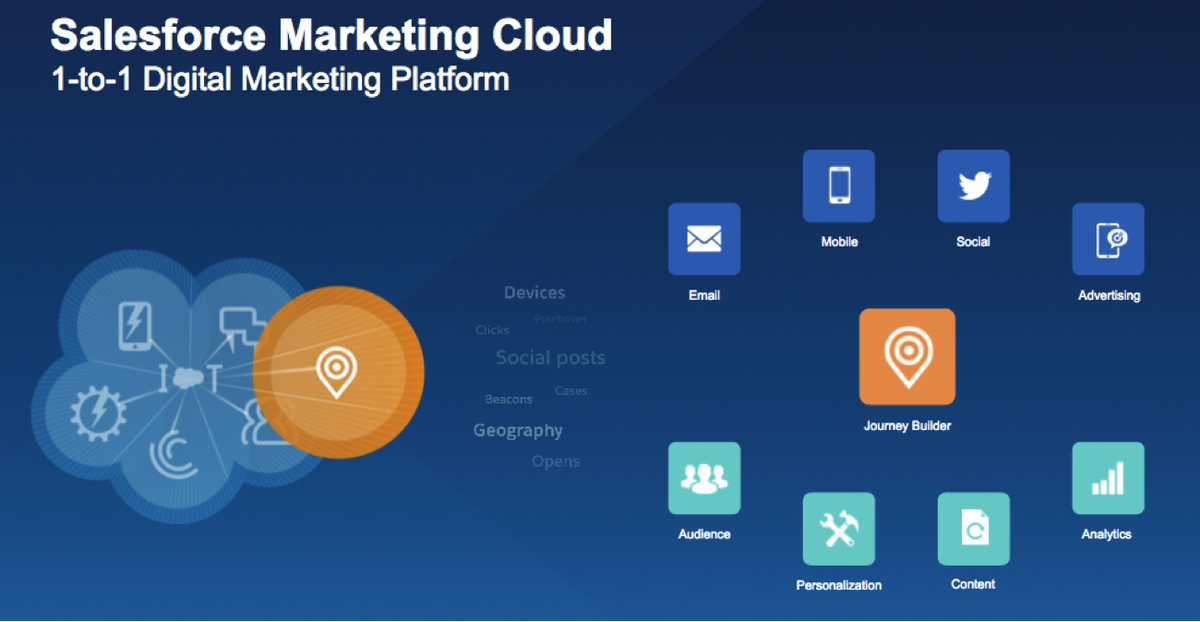Open the Social Twitter bird icon
Image resolution: width=1200 pixels, height=622 pixels.
click(973, 186)
